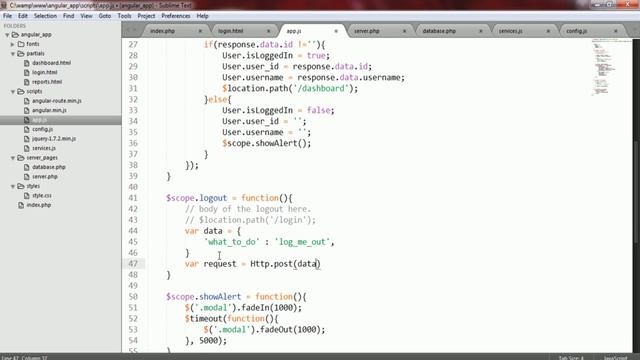Collapse the server_pages folder arrow
640x360 pixels.
pyautogui.click(x=13, y=158)
